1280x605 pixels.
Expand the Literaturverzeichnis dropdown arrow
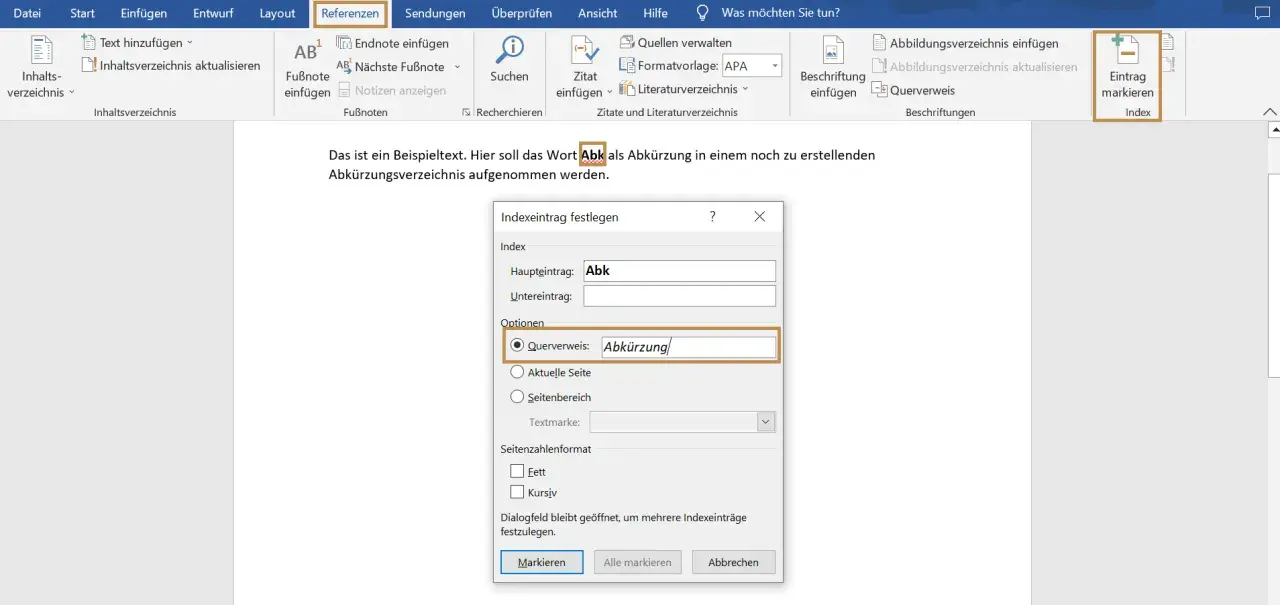point(745,89)
